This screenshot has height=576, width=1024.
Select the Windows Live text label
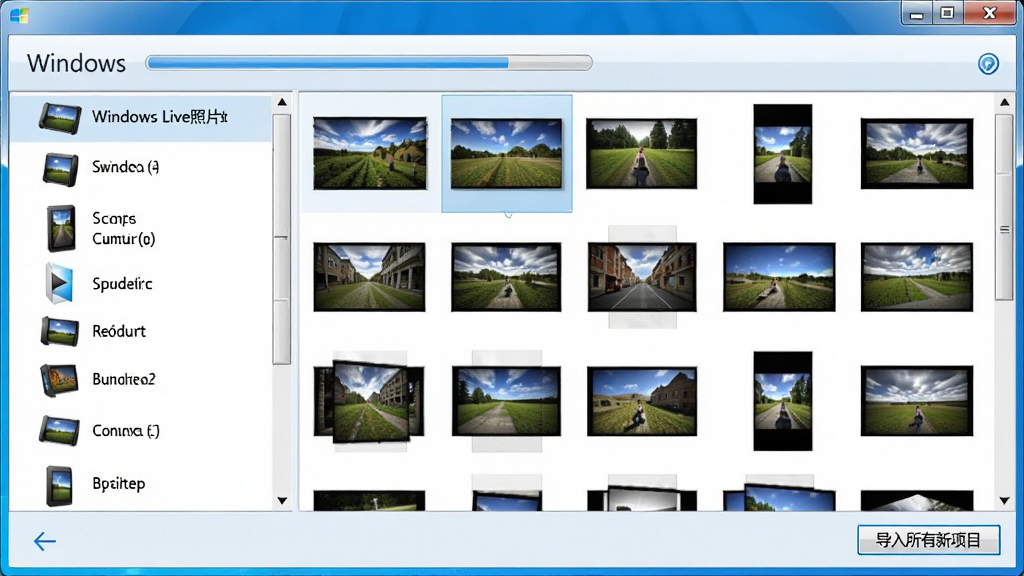point(159,117)
